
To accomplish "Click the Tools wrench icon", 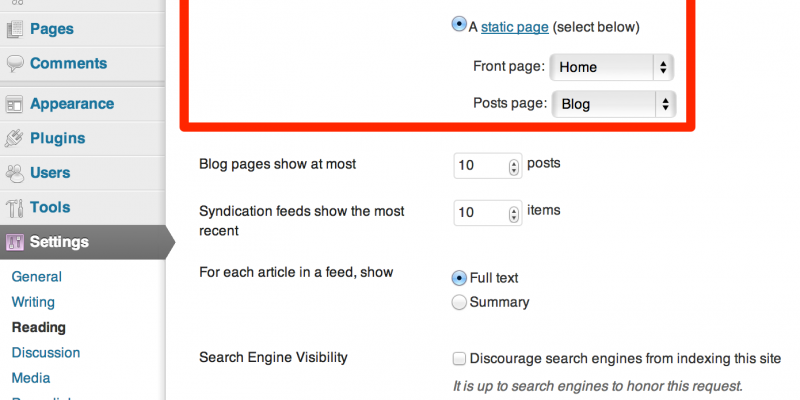I will click(x=15, y=208).
